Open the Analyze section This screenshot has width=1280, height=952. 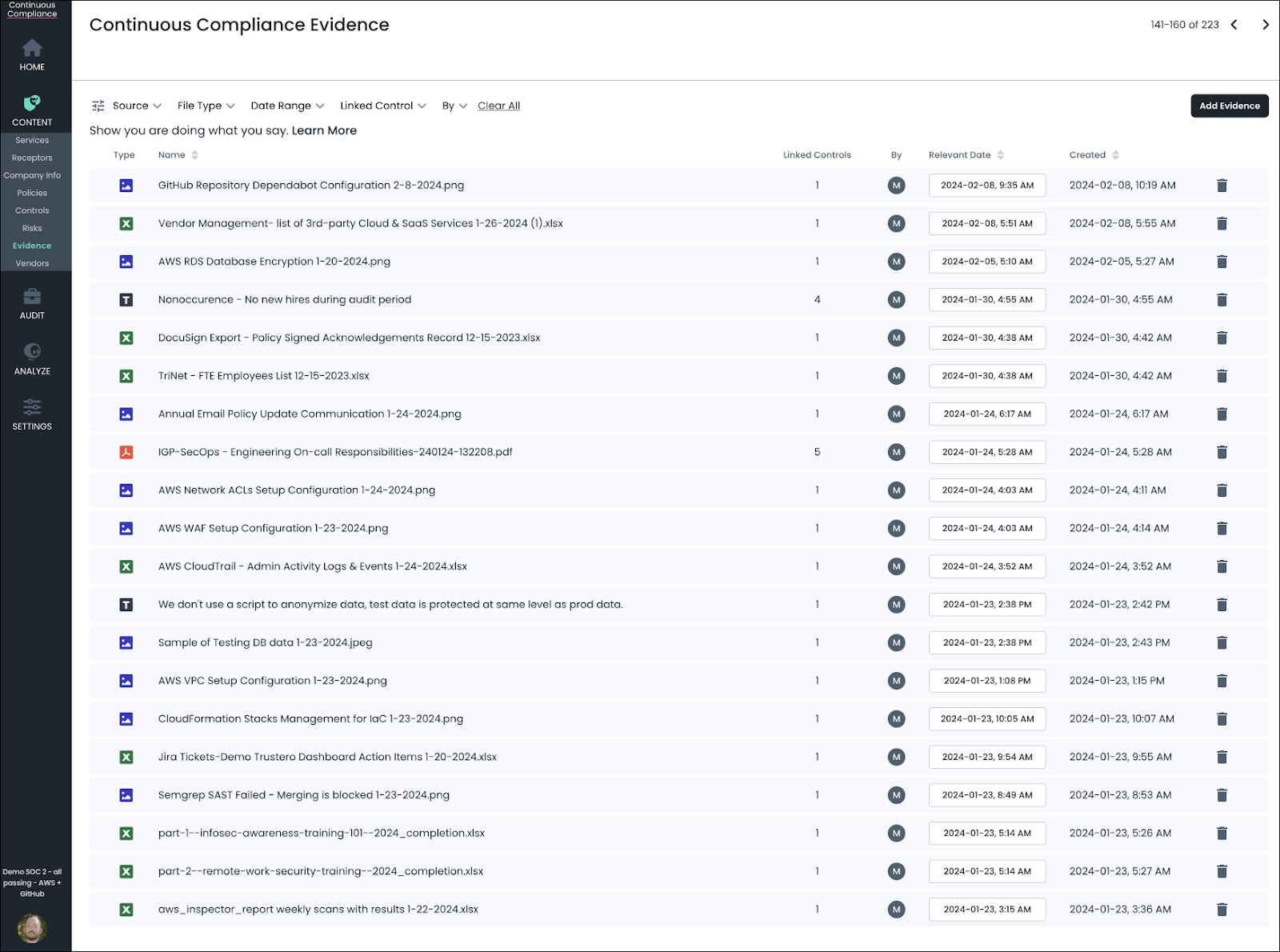click(32, 359)
